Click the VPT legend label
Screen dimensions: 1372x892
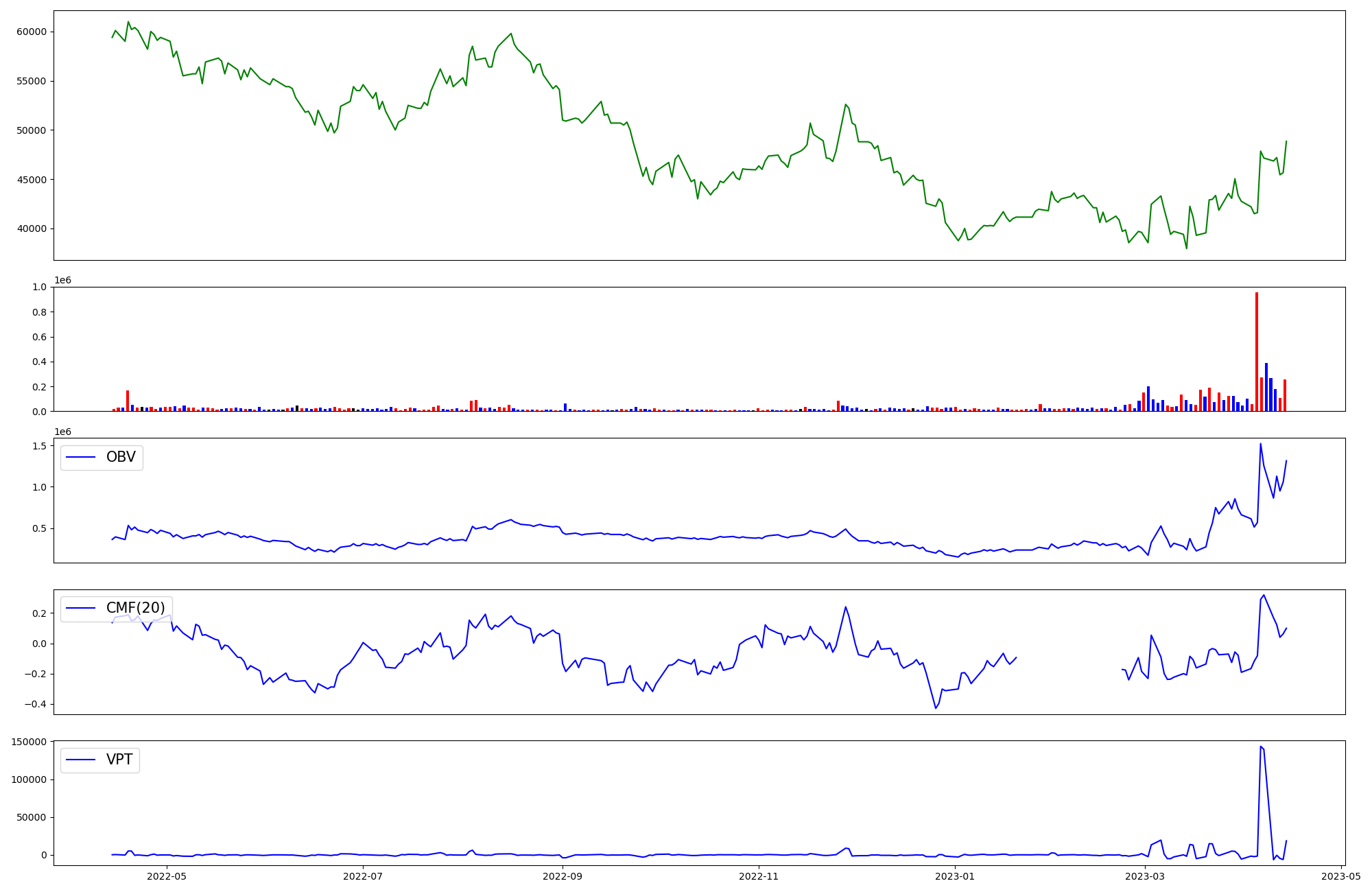(119, 760)
